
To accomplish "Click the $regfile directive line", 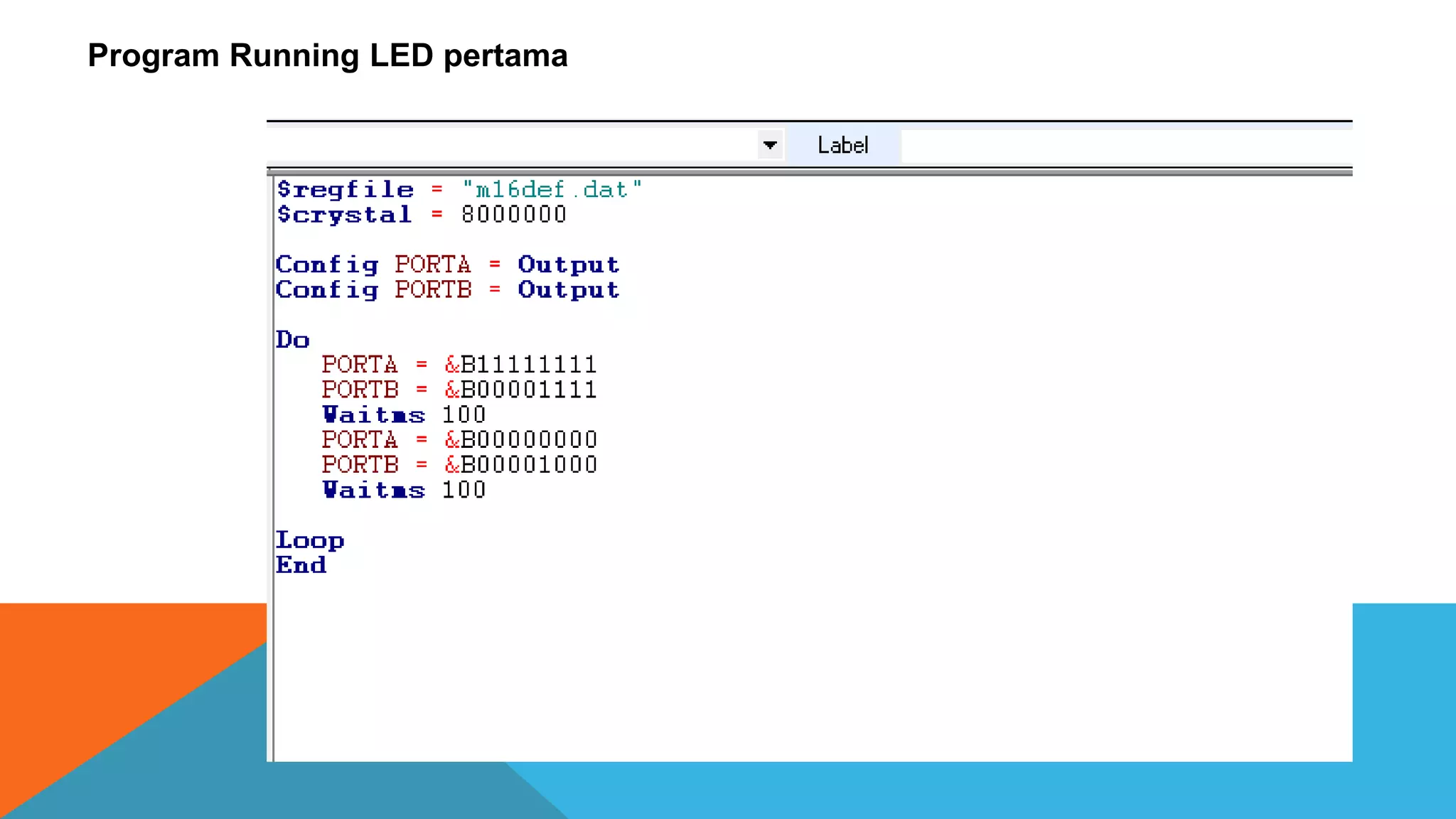I will [x=459, y=190].
